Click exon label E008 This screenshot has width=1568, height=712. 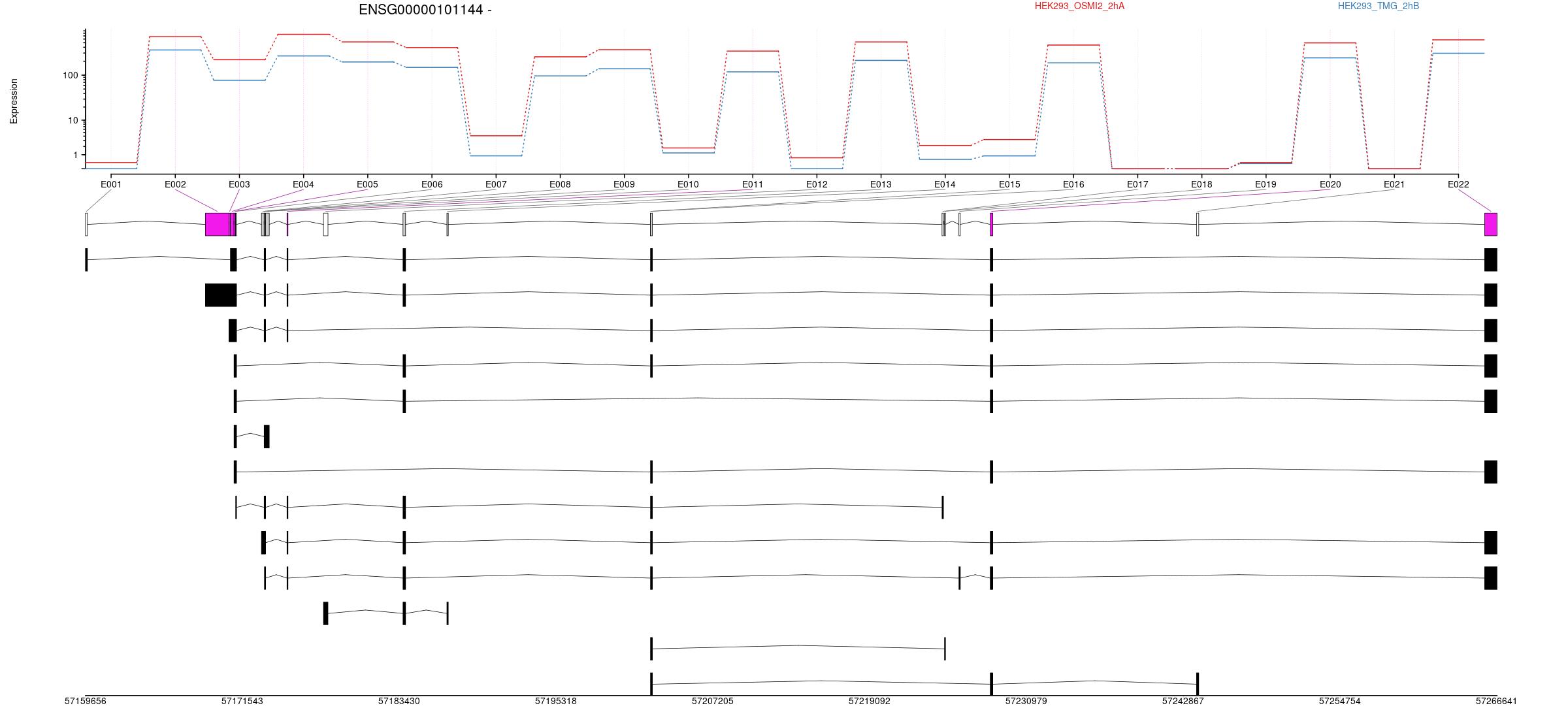point(560,185)
